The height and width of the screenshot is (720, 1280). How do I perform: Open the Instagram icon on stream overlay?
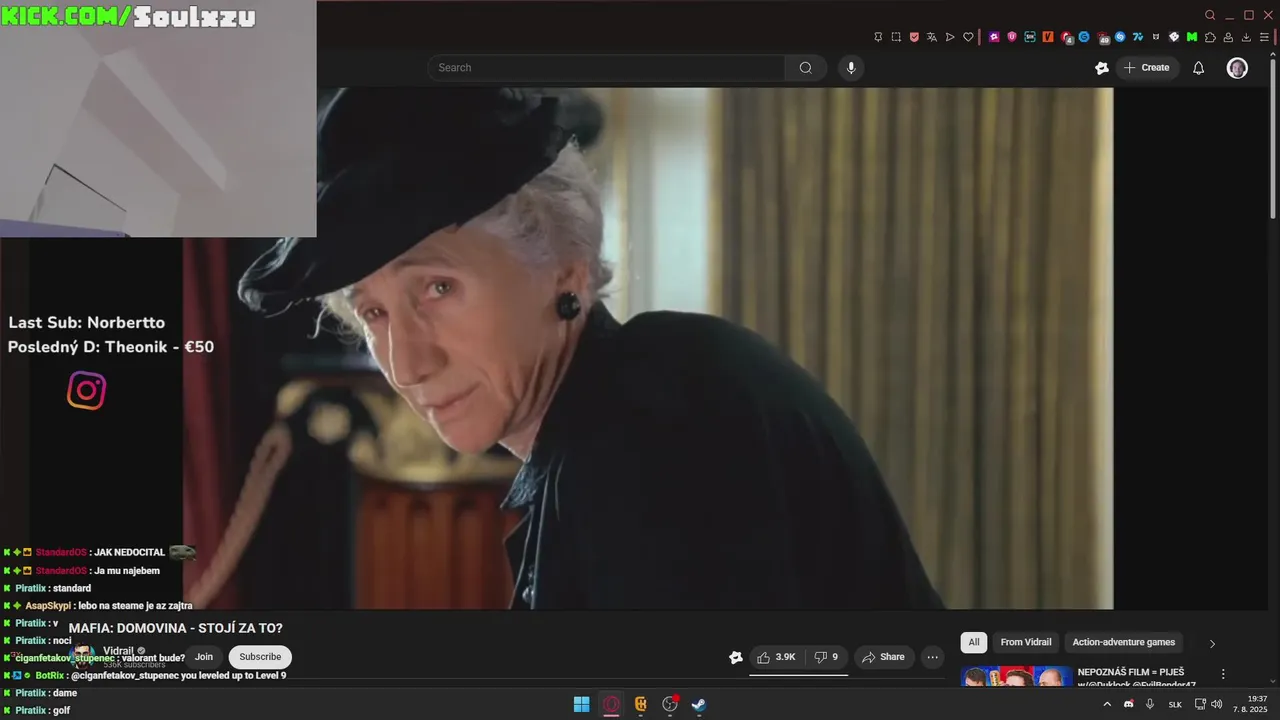coord(86,390)
